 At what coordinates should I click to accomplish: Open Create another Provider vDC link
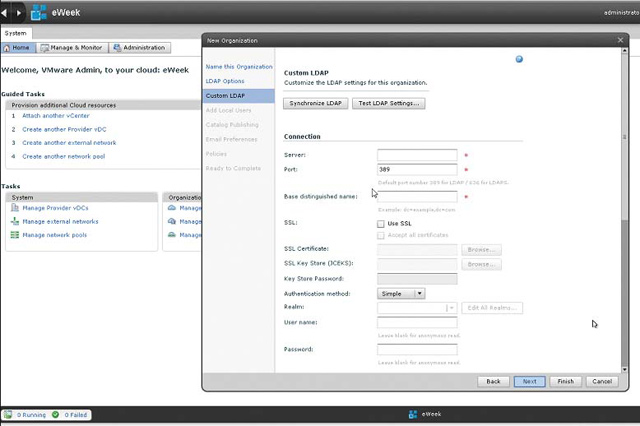tap(64, 129)
